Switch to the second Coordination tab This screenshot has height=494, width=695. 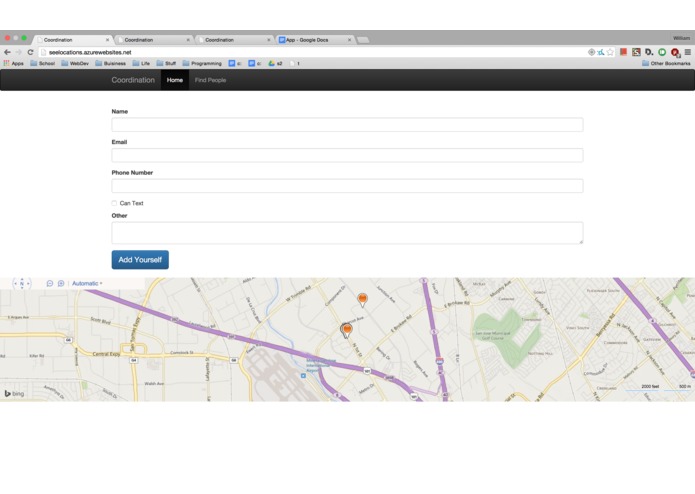[x=153, y=40]
